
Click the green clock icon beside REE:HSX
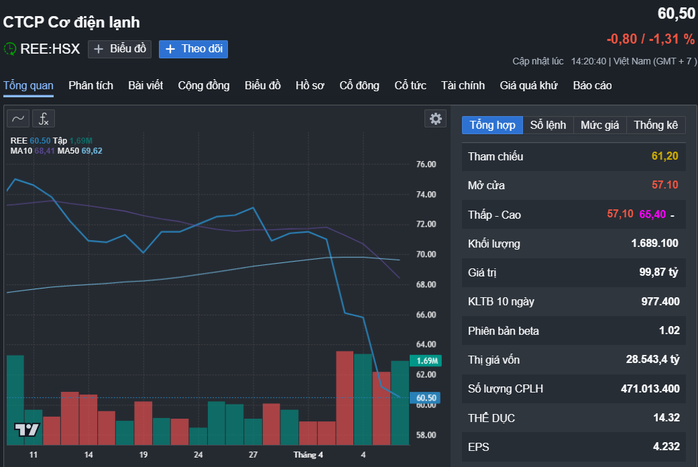(x=10, y=49)
